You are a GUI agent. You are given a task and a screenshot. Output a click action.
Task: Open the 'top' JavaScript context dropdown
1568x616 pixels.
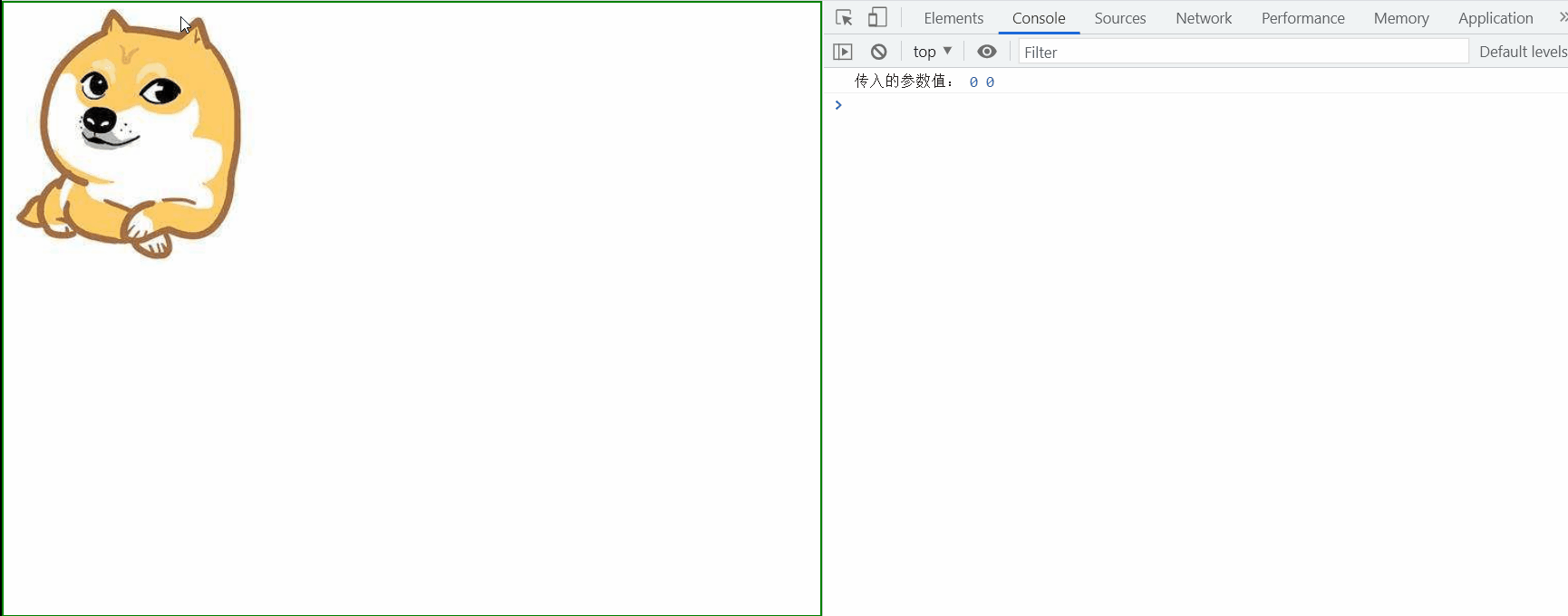click(933, 52)
